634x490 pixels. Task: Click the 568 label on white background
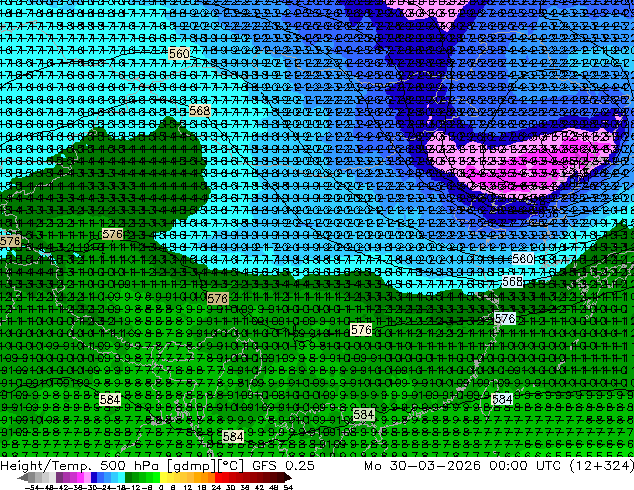(512, 281)
